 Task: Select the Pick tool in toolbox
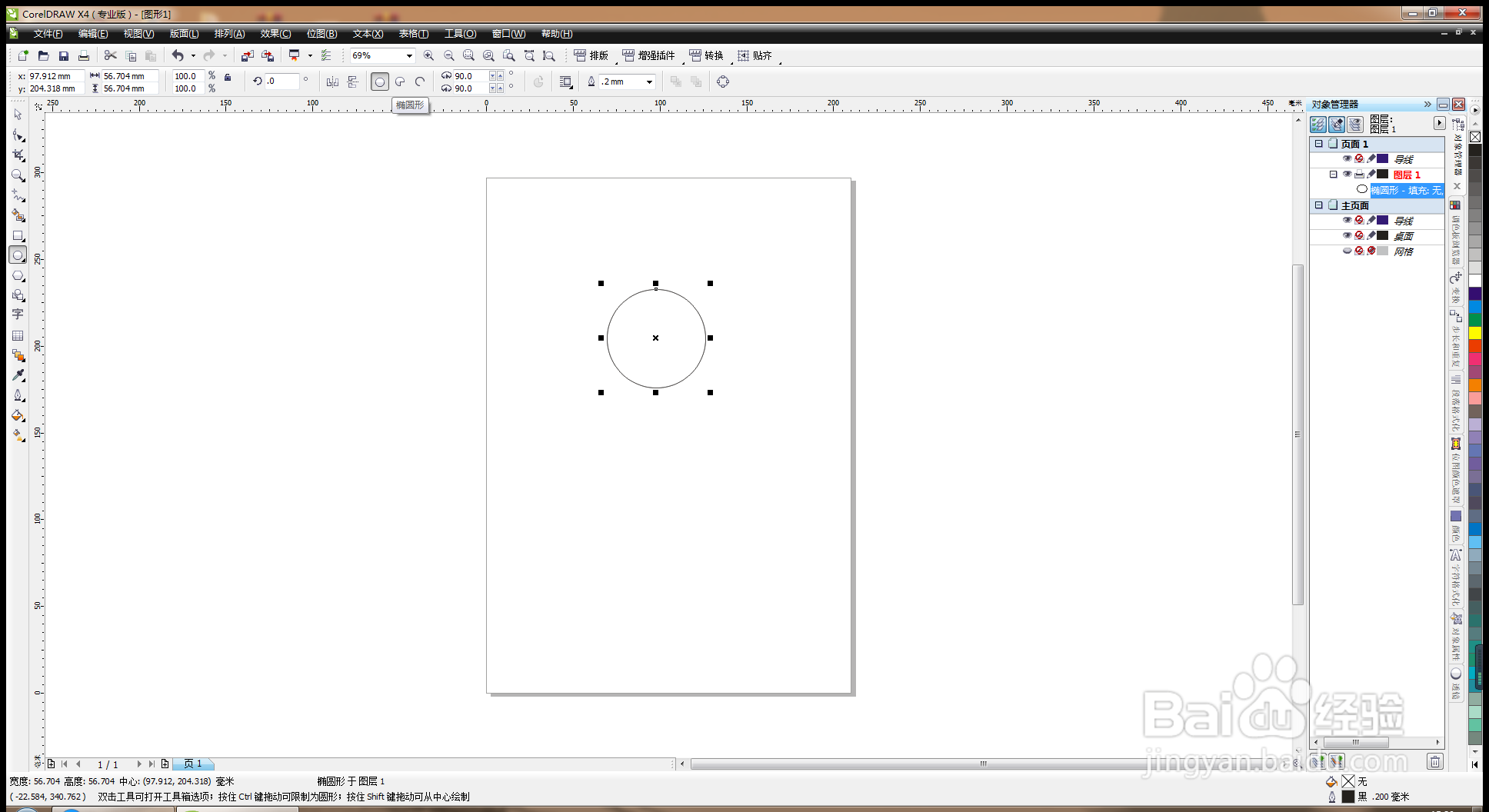18,115
